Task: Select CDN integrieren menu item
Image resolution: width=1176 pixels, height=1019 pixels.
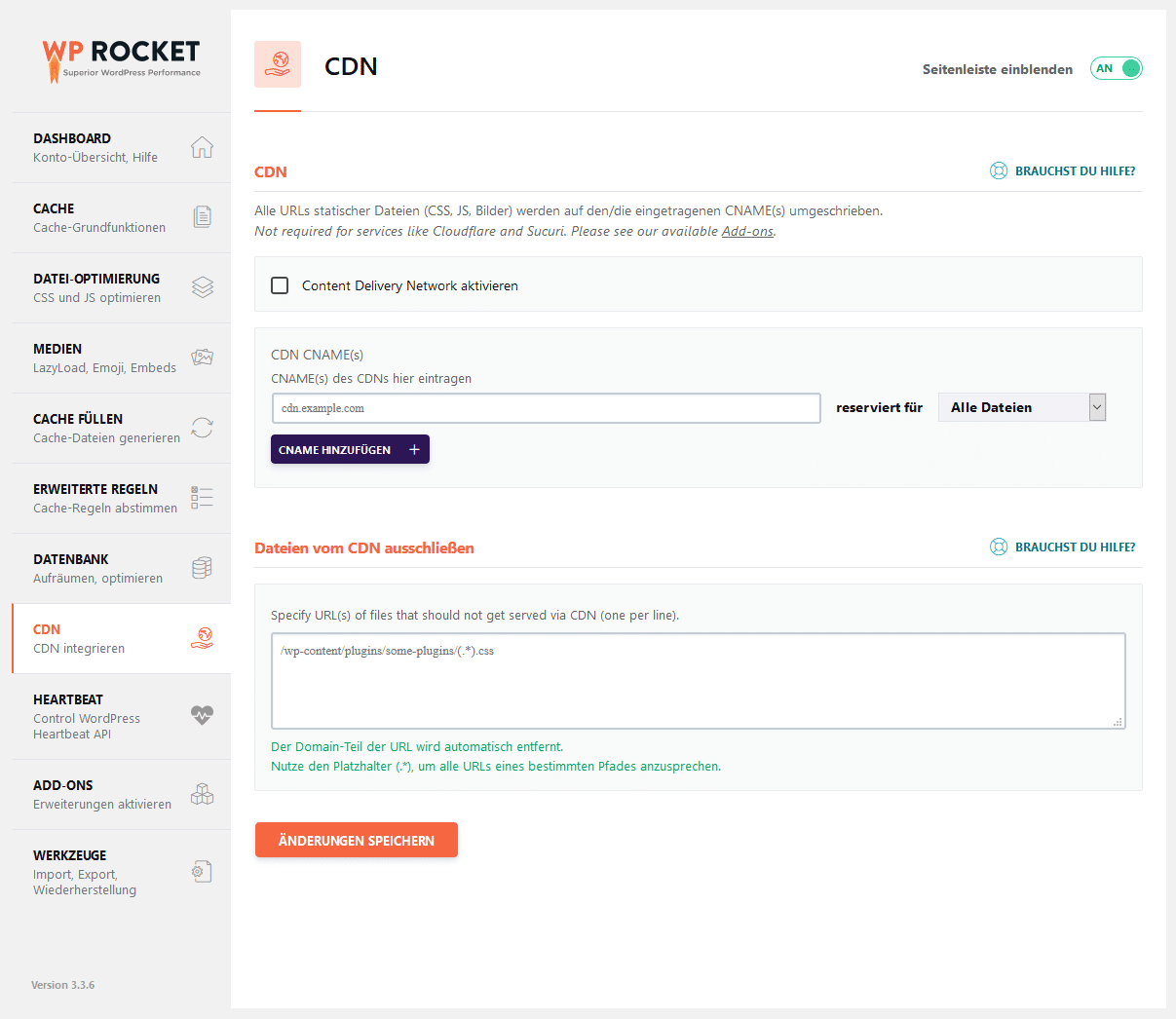Action: click(x=121, y=638)
